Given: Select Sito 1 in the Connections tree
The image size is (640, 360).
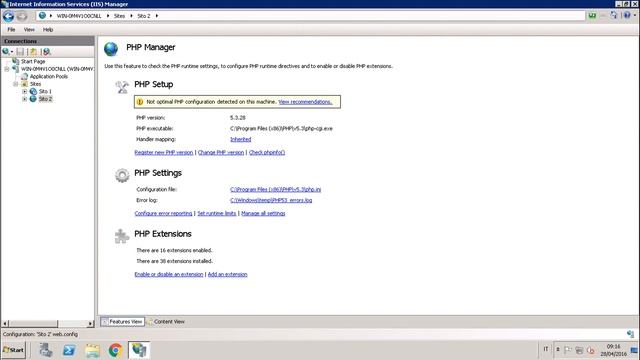Looking at the screenshot, I should click(45, 91).
